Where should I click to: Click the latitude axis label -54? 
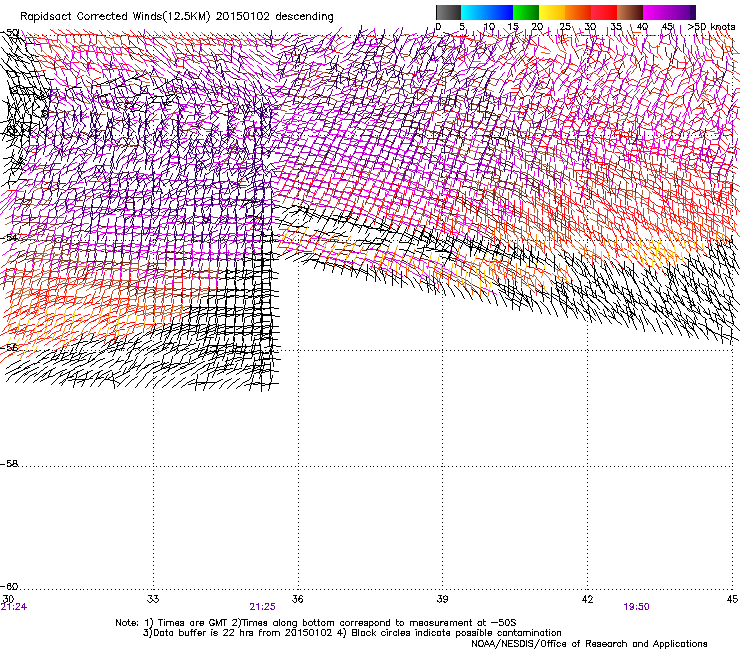9,237
